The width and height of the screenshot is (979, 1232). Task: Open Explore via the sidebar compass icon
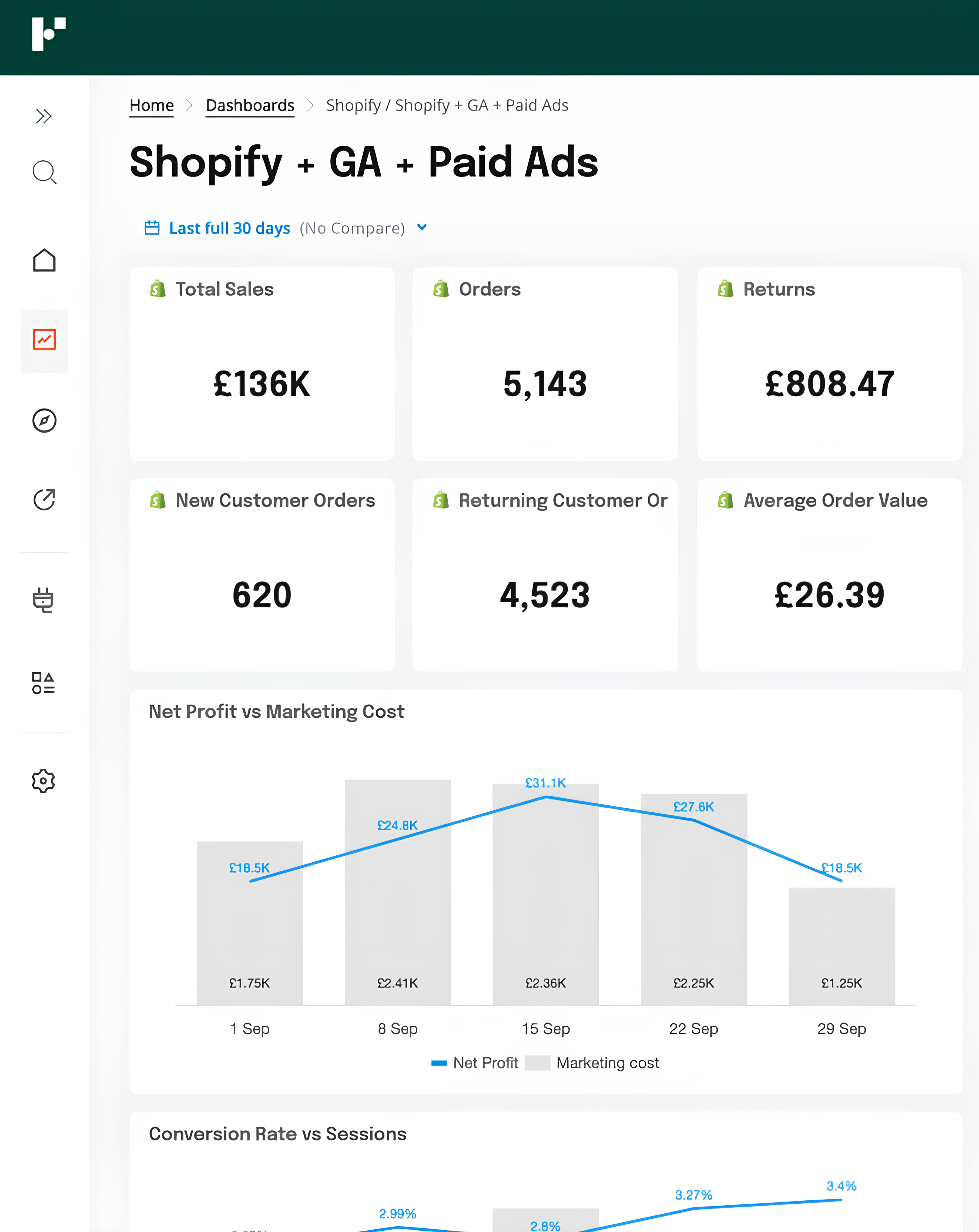44,421
